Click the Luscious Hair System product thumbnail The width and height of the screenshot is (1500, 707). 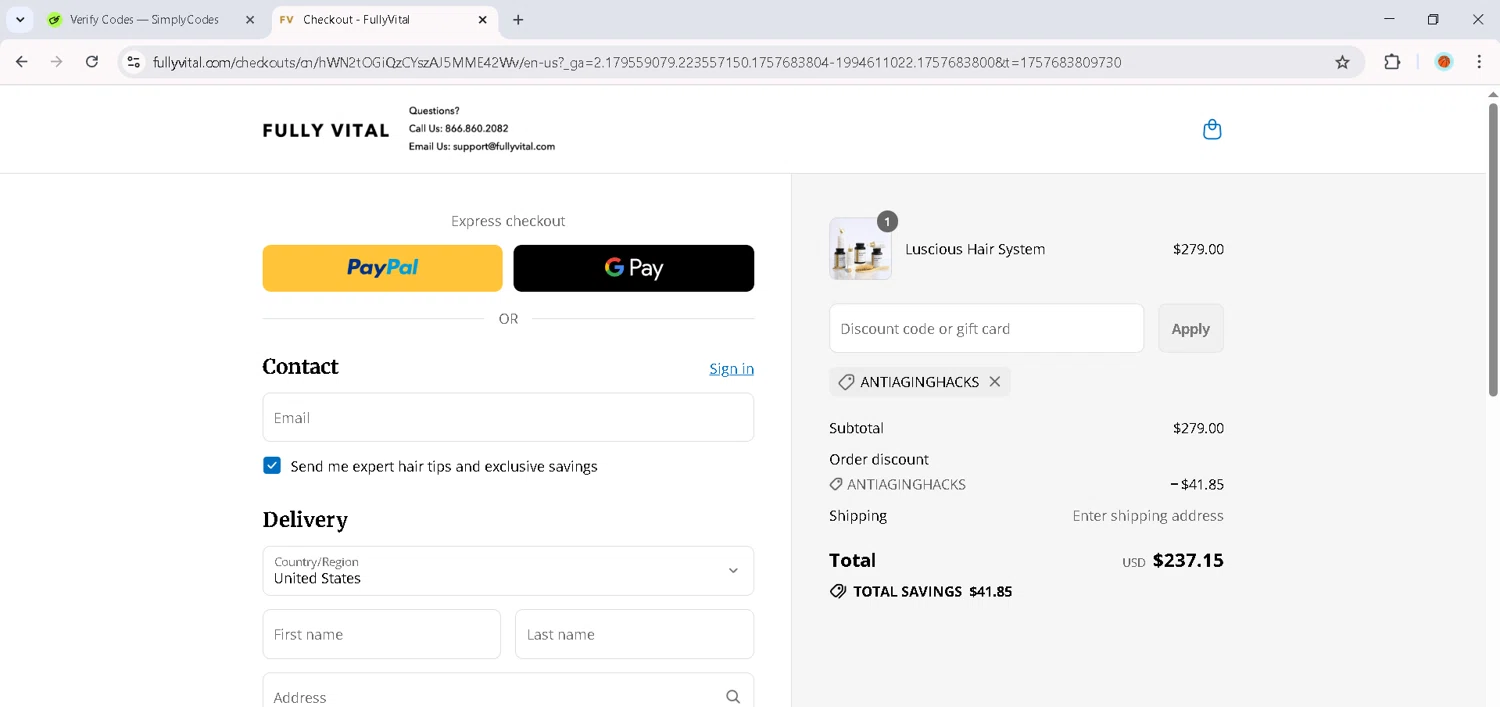pyautogui.click(x=860, y=249)
